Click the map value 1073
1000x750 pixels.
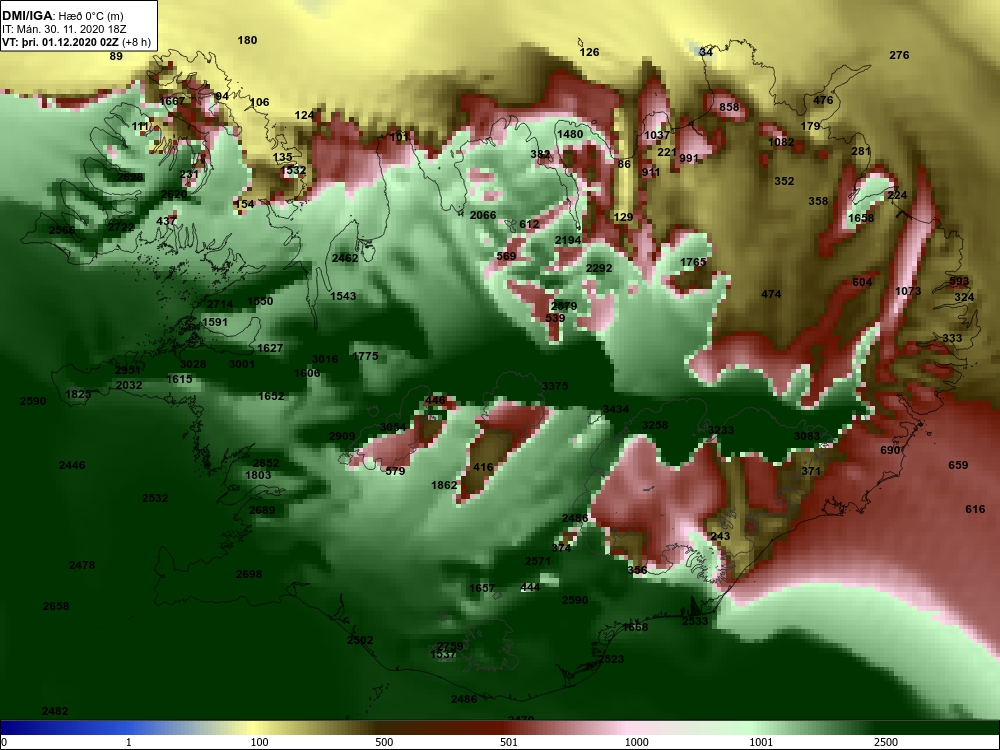(908, 291)
